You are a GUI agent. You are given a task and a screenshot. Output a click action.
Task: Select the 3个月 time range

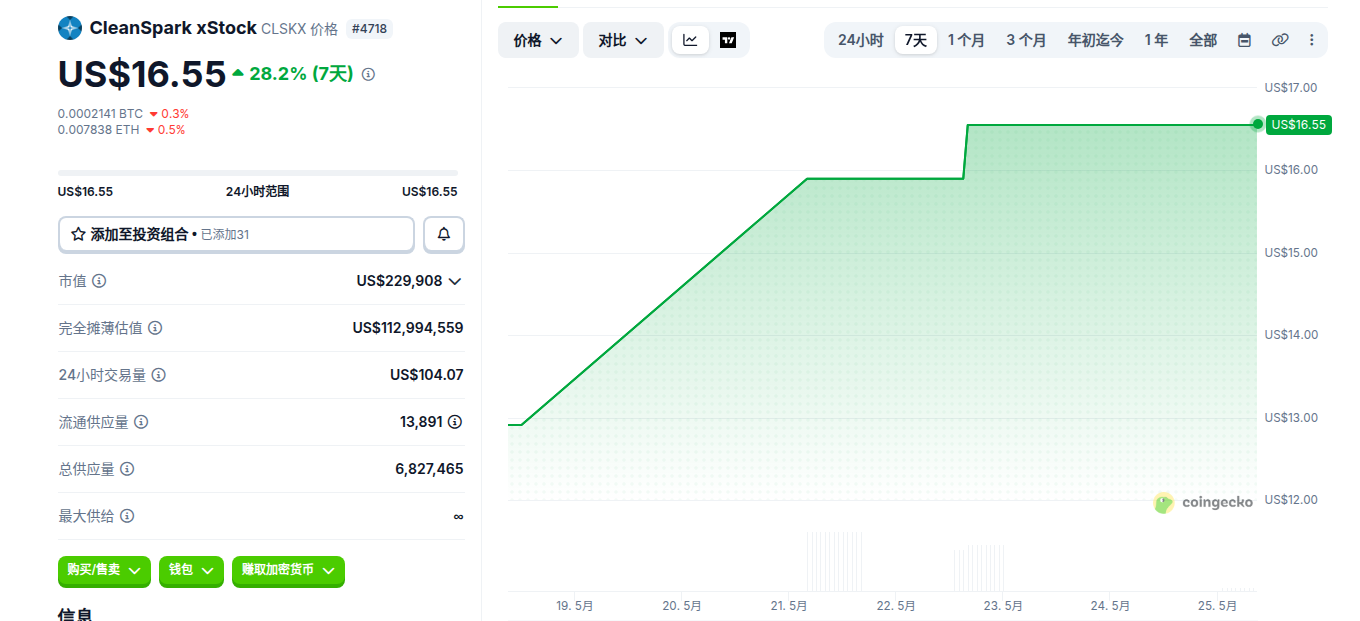[x=1026, y=40]
